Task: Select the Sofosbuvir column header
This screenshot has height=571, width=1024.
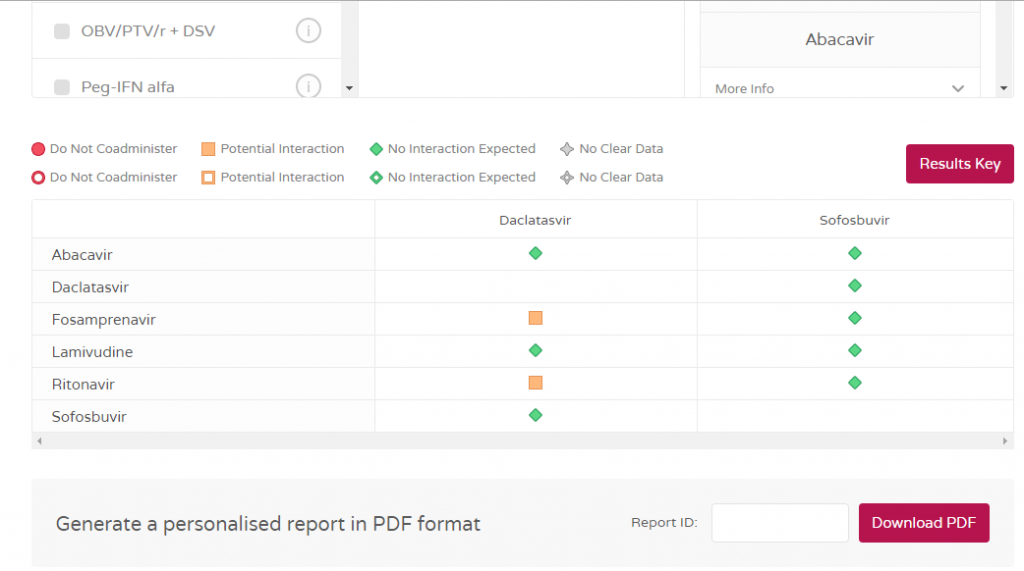Action: (x=854, y=220)
